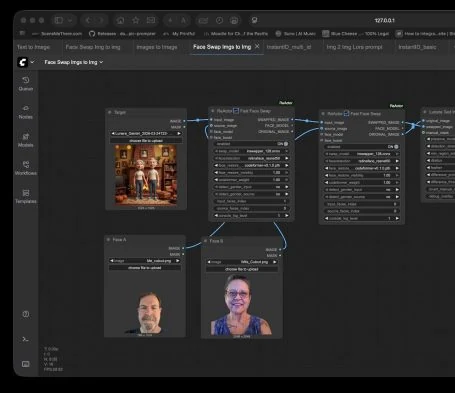Click the Face B node IMAGE output port
This screenshot has width=455, height=393.
point(280,249)
